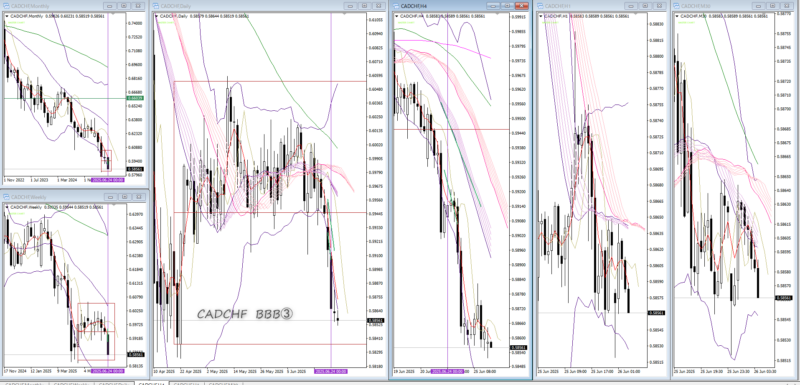Click the 0.74000 price on Monthly price scale
The image size is (800, 385).
[136, 23]
